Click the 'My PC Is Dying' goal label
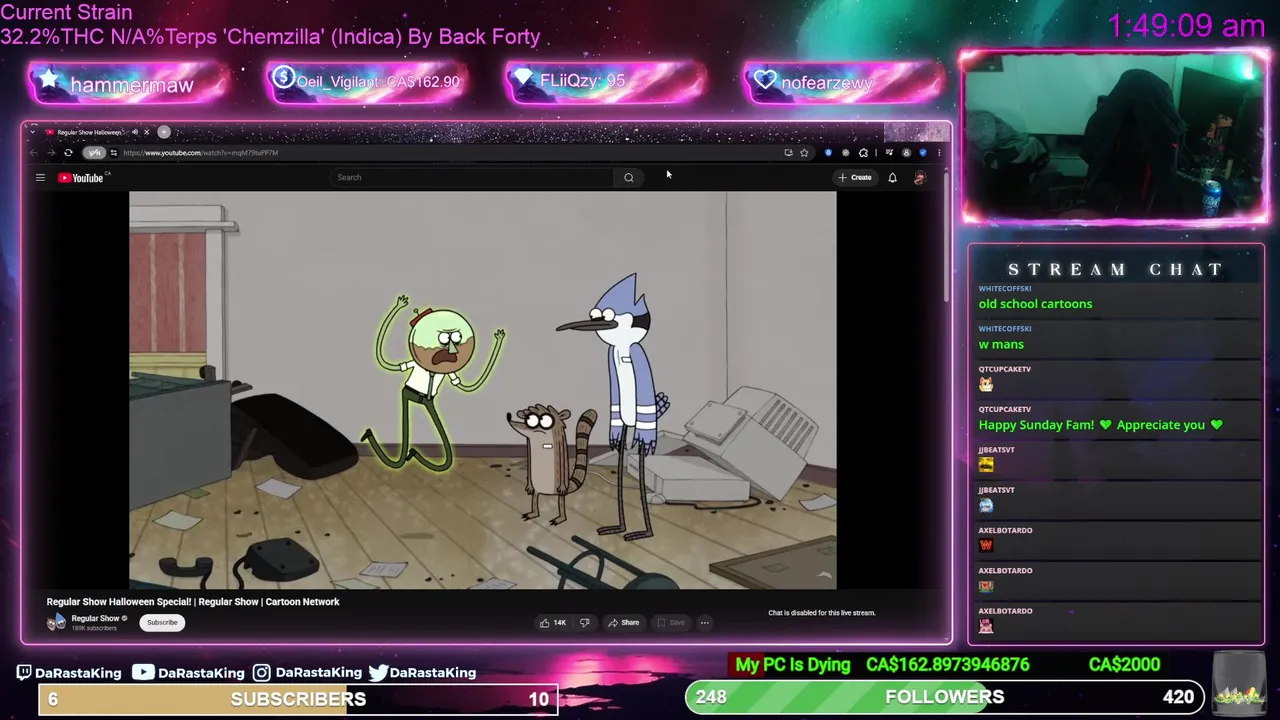 pos(792,665)
